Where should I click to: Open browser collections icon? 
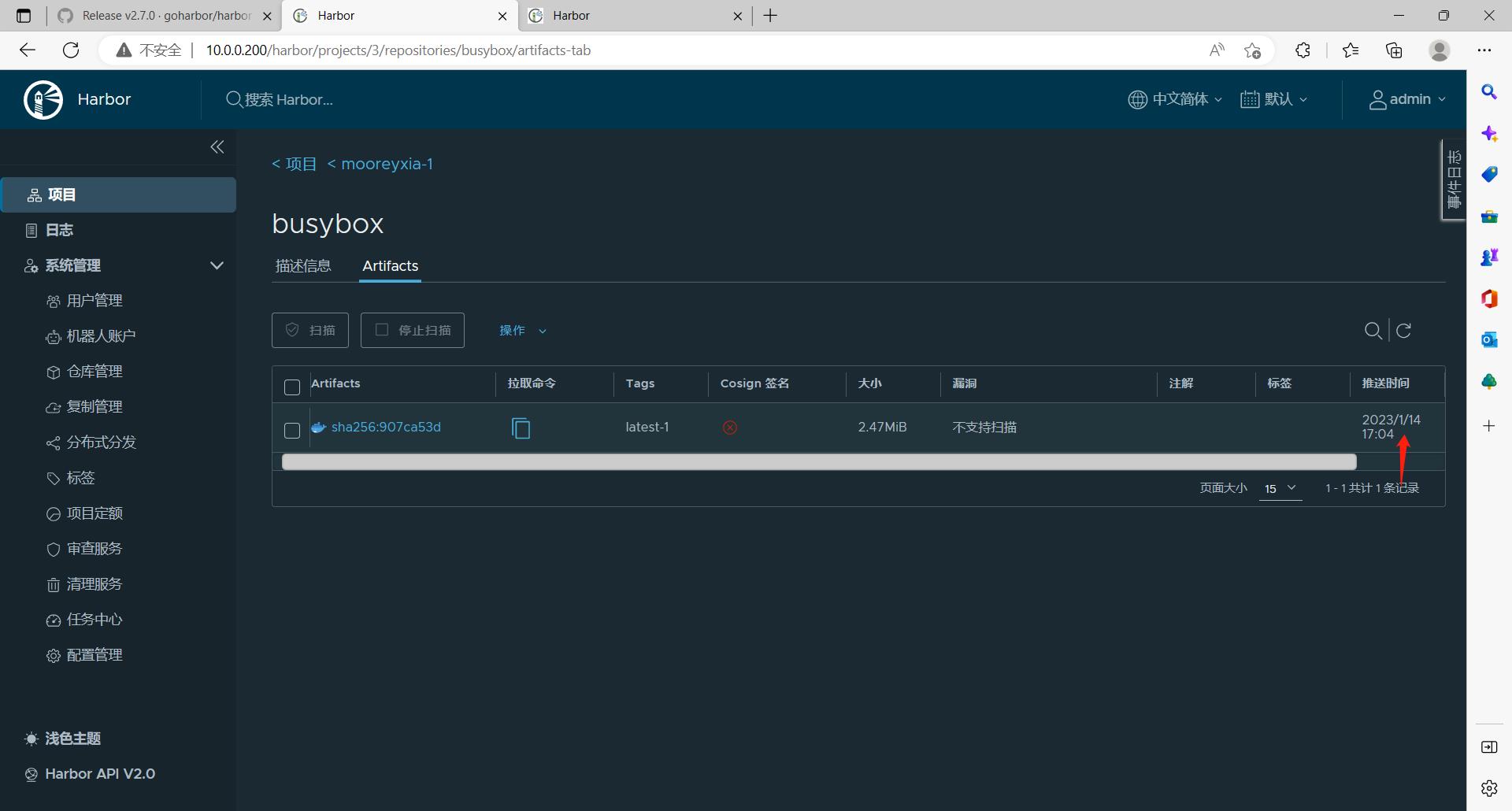(x=1394, y=50)
